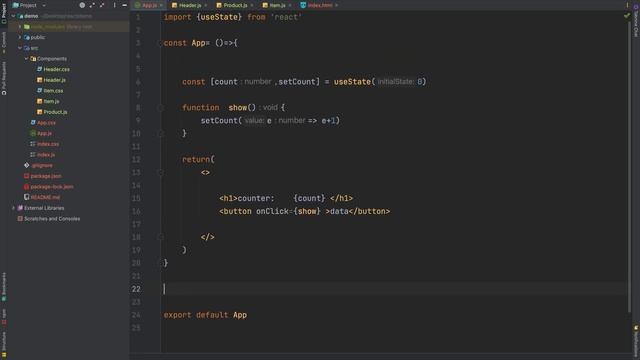Close the Item.js editor tab
The image size is (640, 360).
(290, 5)
